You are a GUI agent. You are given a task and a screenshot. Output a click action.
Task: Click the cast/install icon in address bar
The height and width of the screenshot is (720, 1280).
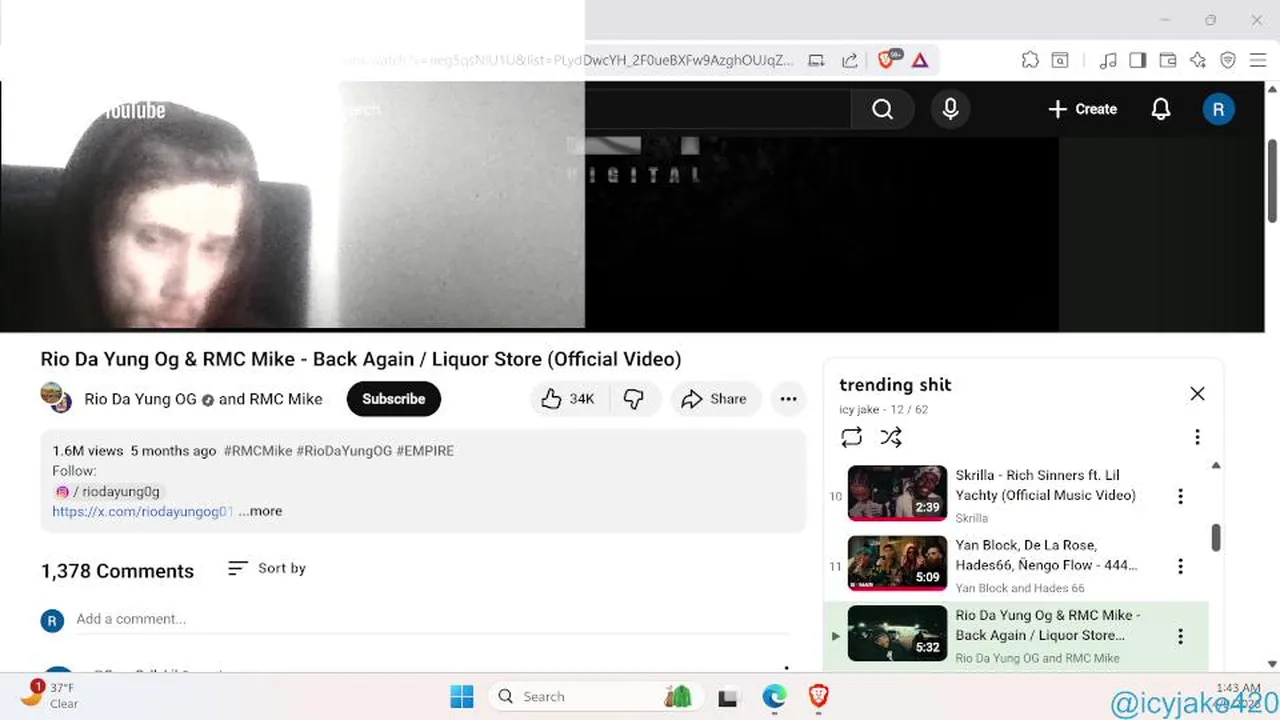(x=816, y=60)
